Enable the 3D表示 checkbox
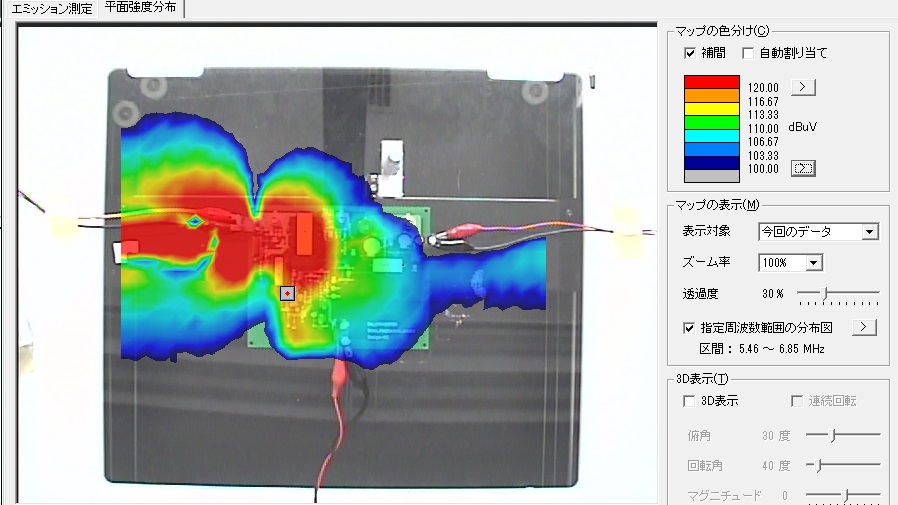Image resolution: width=898 pixels, height=505 pixels. [689, 401]
